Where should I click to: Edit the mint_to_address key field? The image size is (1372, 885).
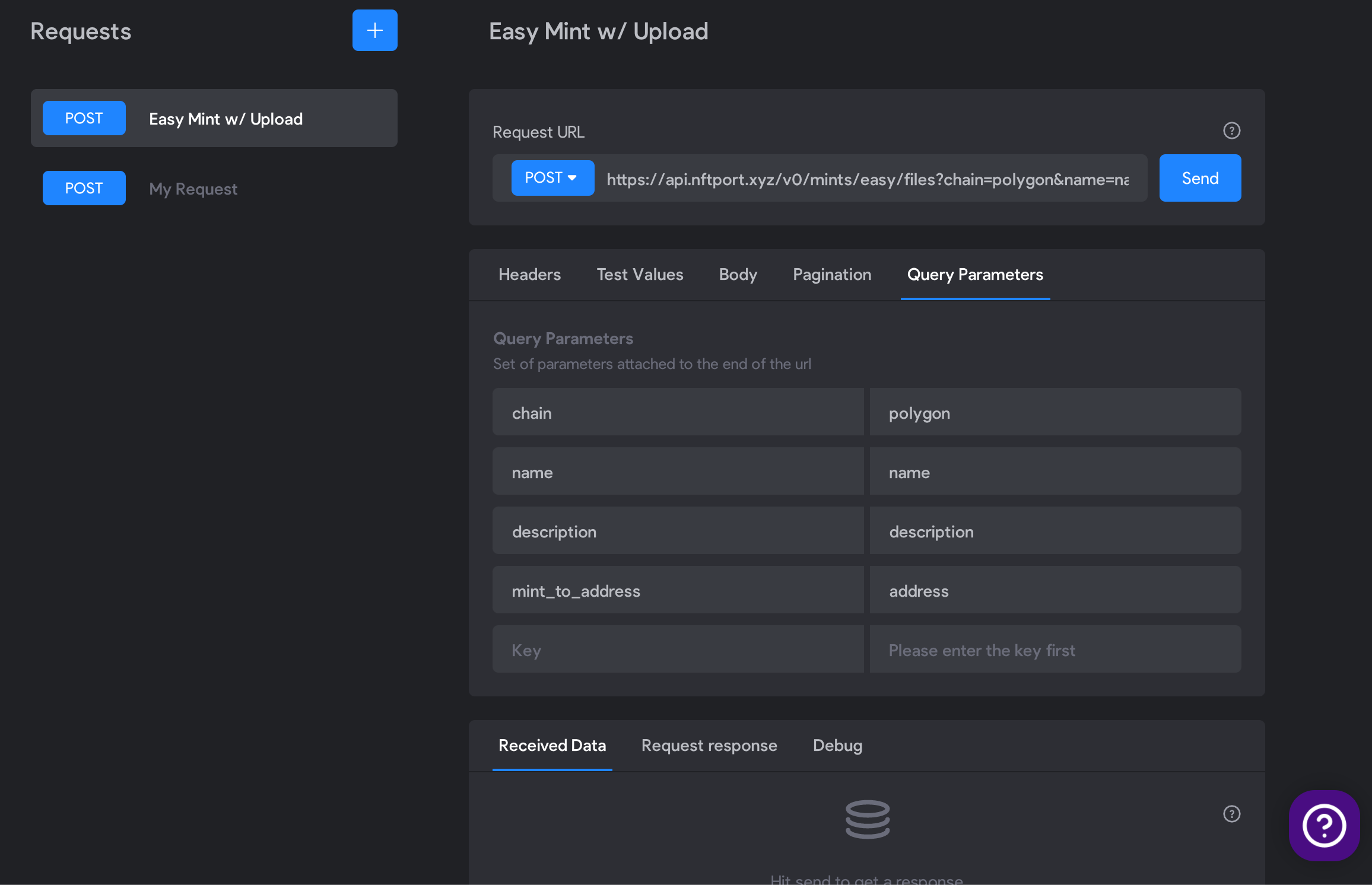[678, 590]
